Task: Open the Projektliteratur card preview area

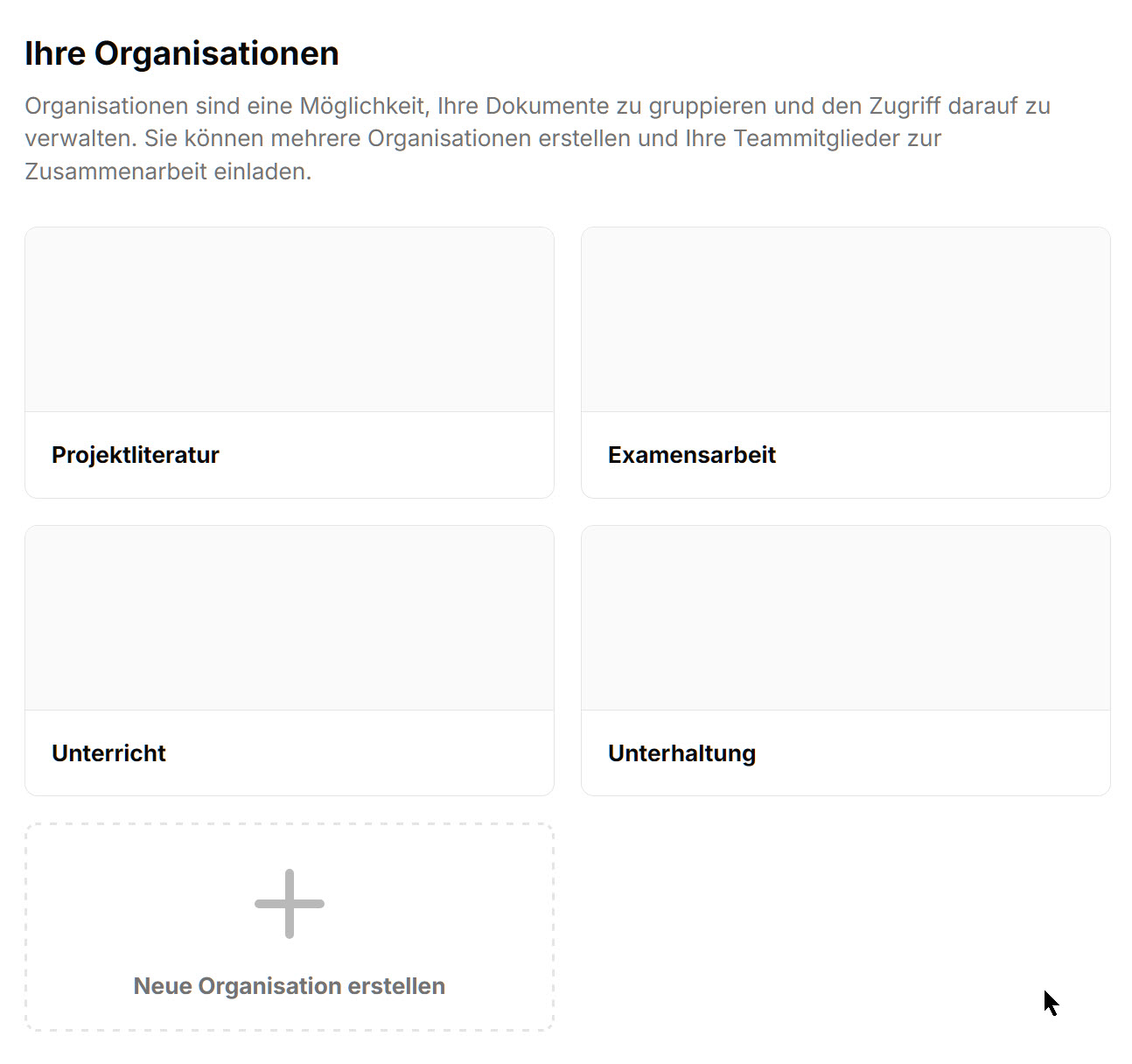Action: tap(290, 319)
